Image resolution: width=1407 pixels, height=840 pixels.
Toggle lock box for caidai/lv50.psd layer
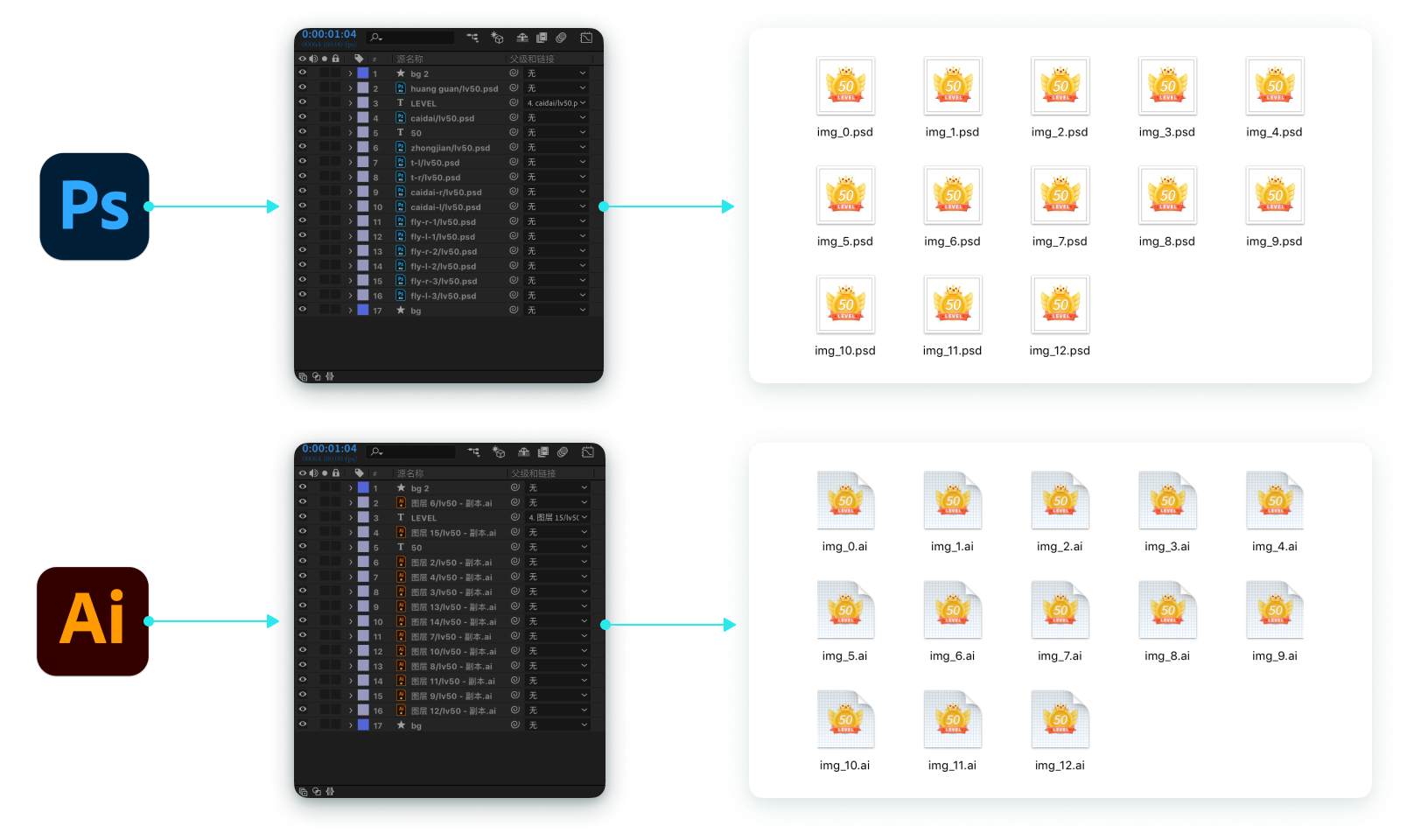[x=336, y=117]
